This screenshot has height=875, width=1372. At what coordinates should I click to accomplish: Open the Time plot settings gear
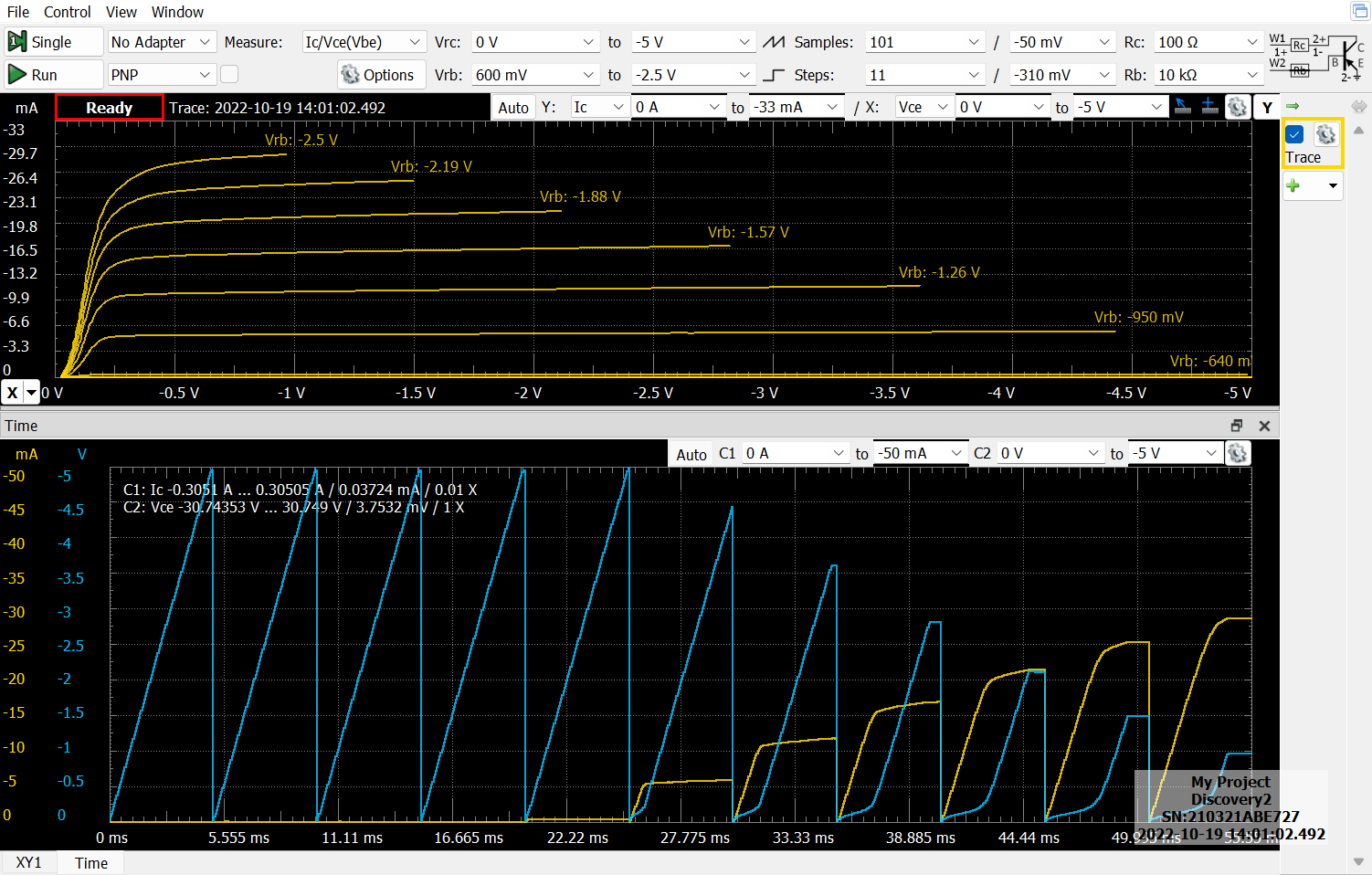click(x=1238, y=453)
